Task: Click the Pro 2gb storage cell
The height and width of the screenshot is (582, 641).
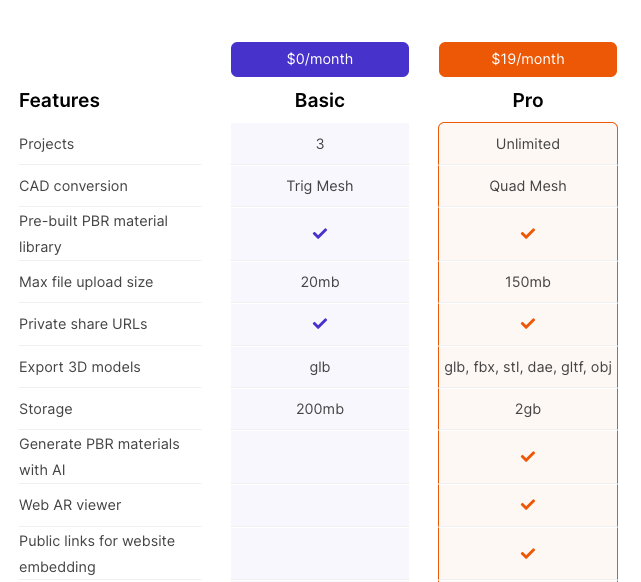Action: point(528,409)
